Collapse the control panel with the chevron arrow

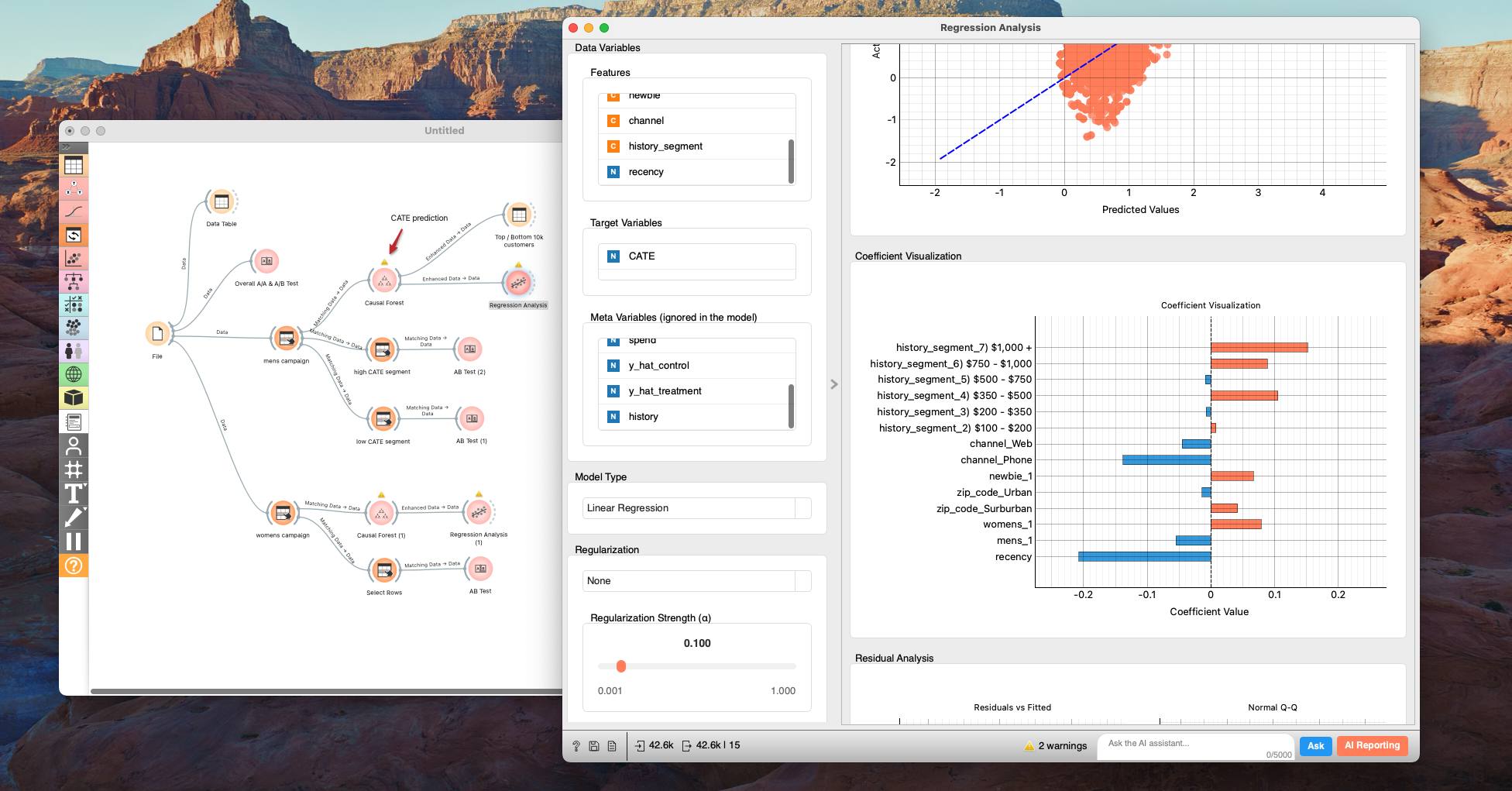pyautogui.click(x=834, y=384)
